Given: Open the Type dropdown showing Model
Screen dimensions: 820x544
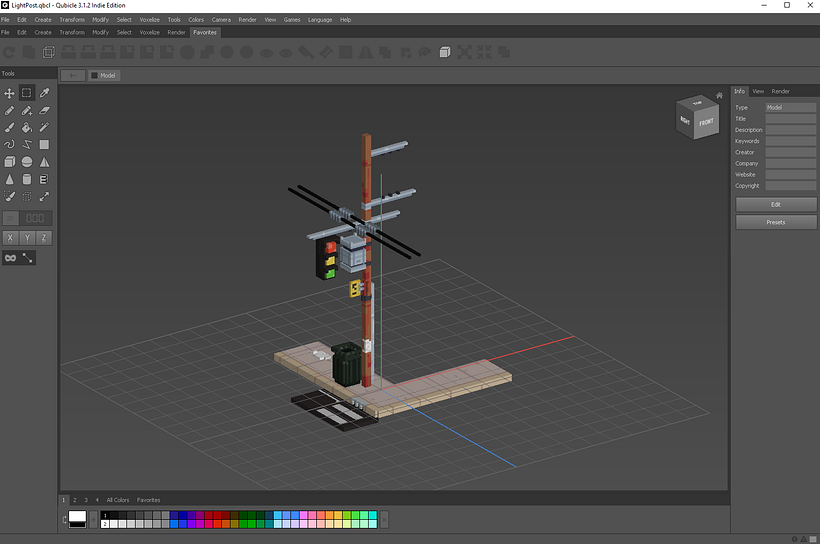Looking at the screenshot, I should (791, 108).
